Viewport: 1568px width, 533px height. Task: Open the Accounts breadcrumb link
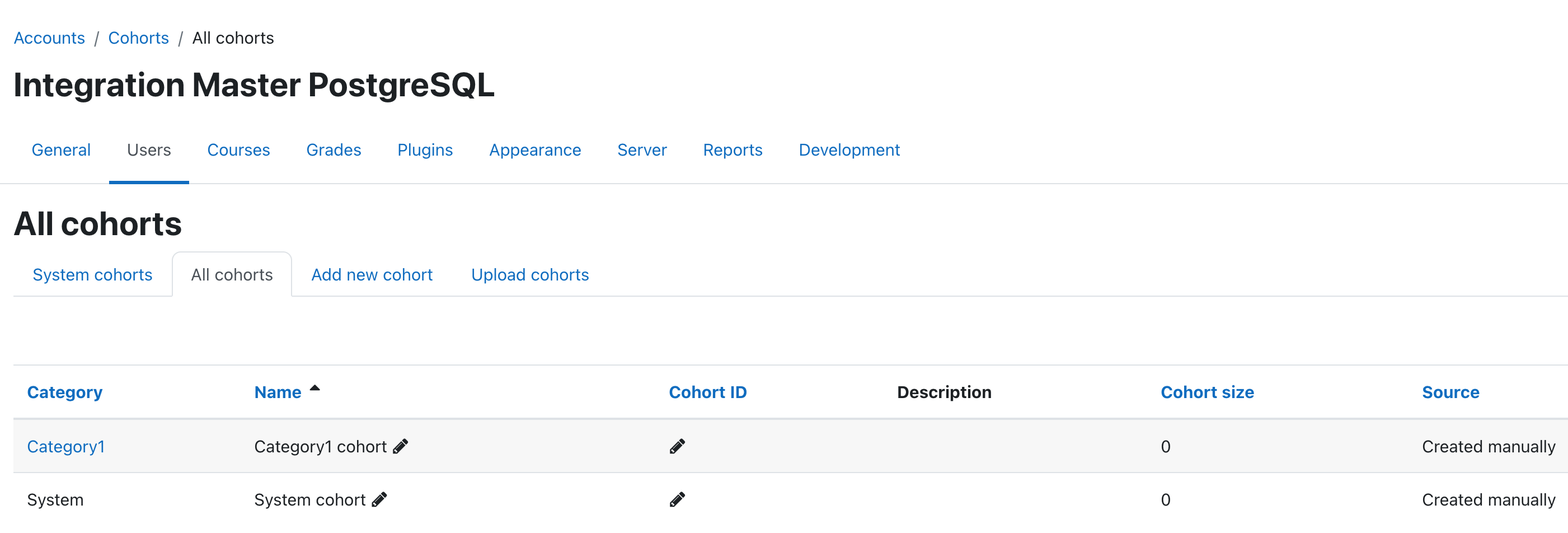click(49, 38)
